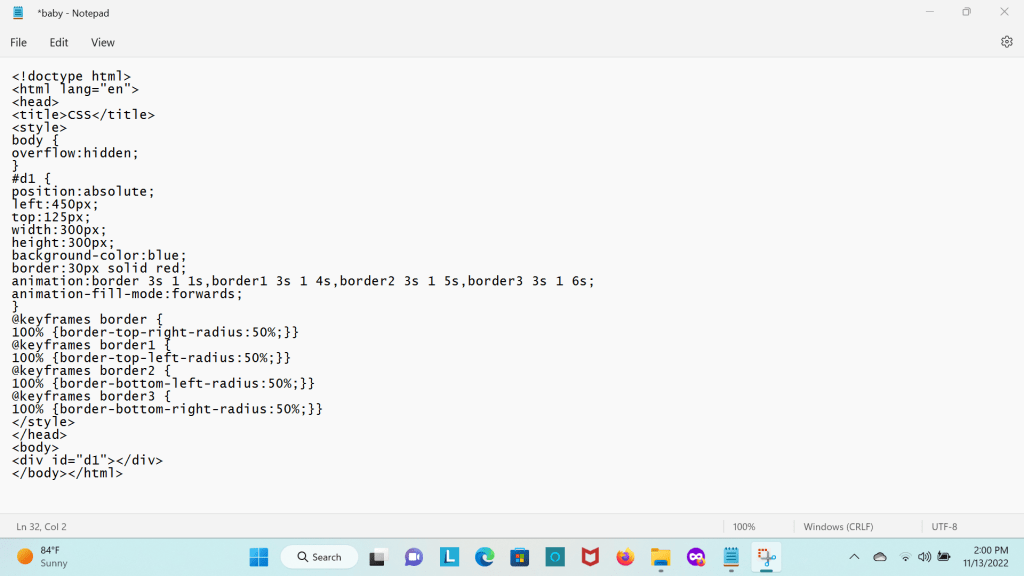Click UTF-8 encoding in status bar
Screen dimensions: 1024x576
[944, 527]
